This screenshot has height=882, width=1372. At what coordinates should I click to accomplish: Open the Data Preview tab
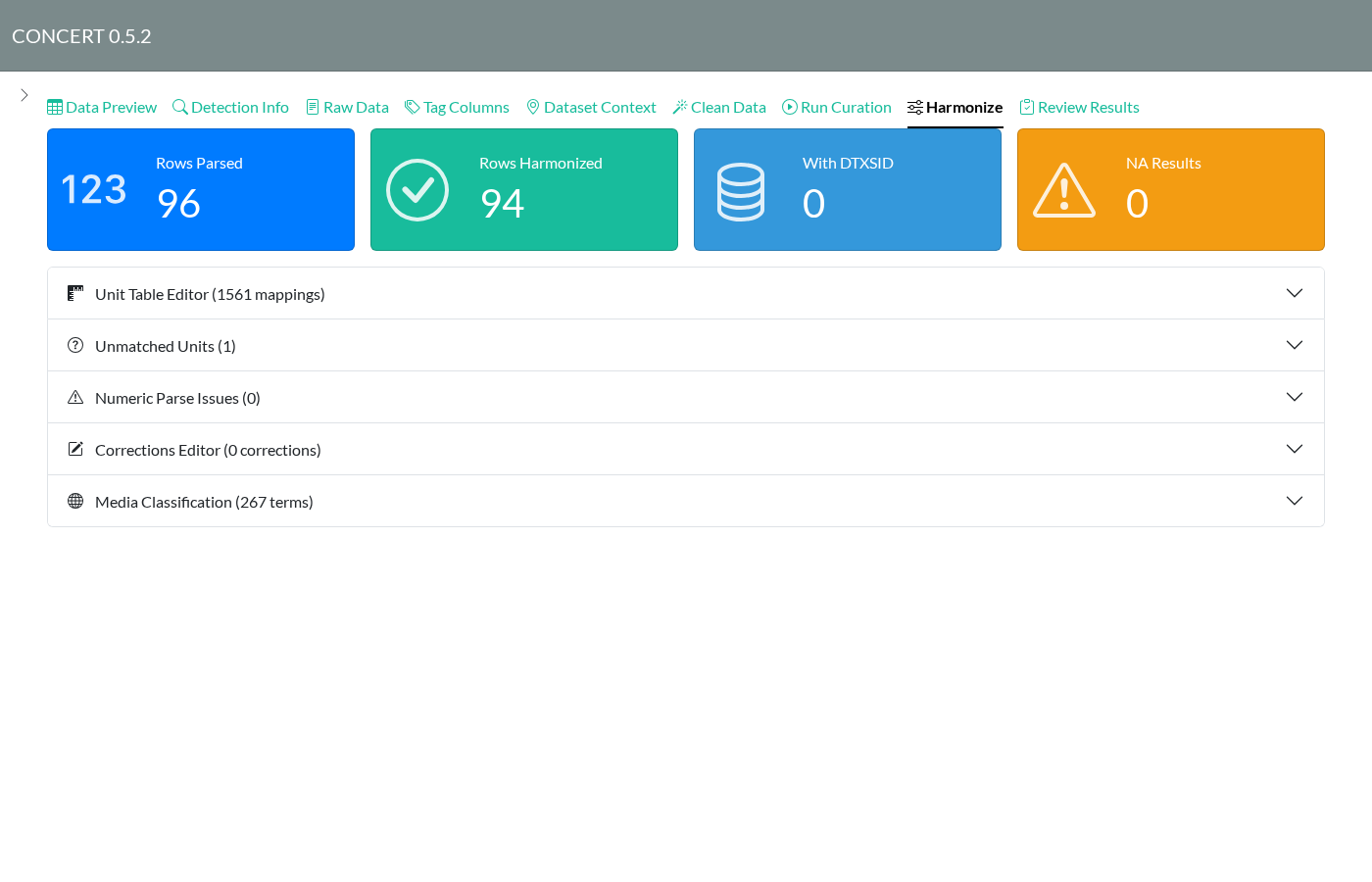[102, 107]
